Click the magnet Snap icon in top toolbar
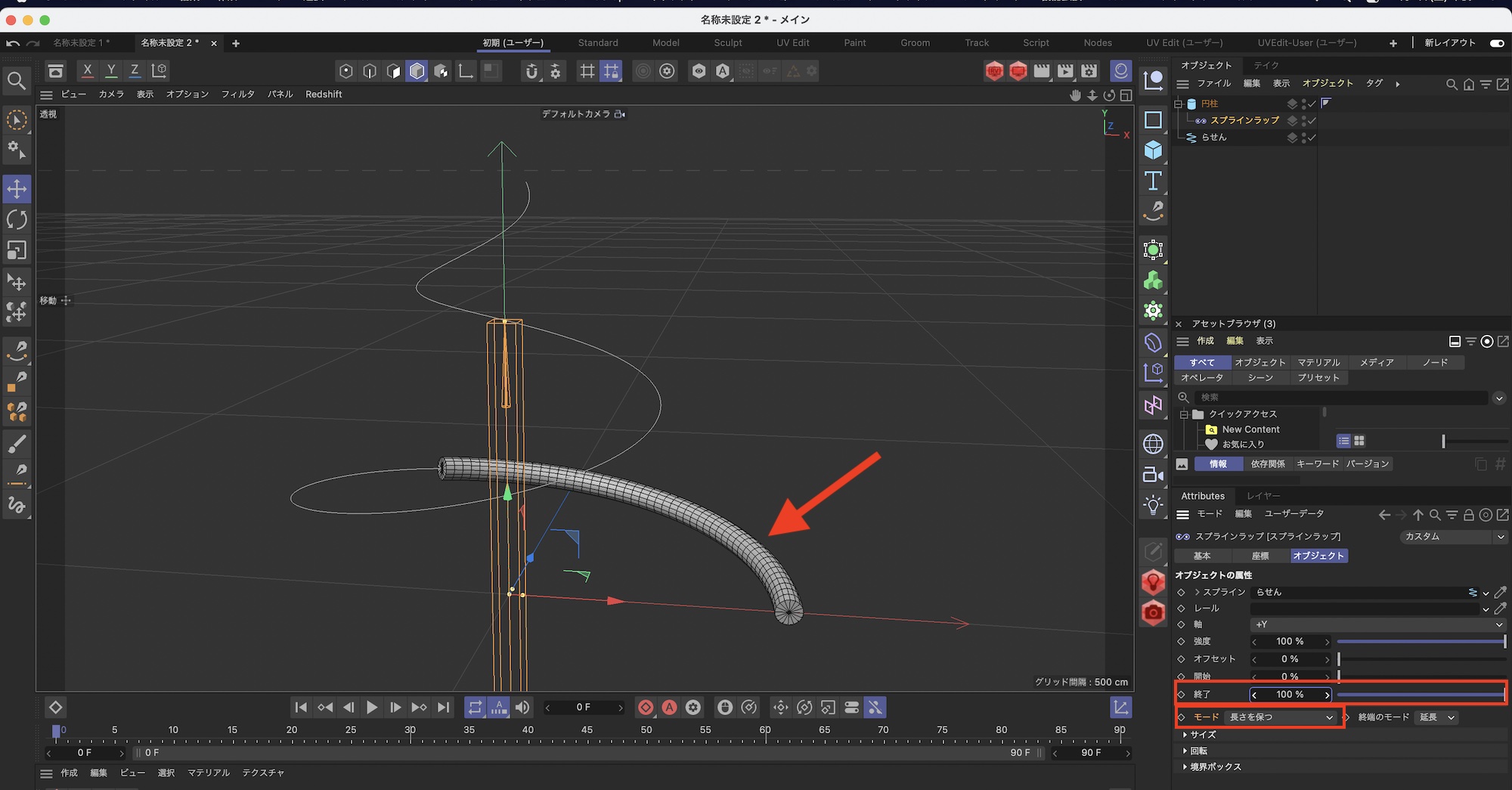This screenshot has height=790, width=1512. tap(531, 71)
